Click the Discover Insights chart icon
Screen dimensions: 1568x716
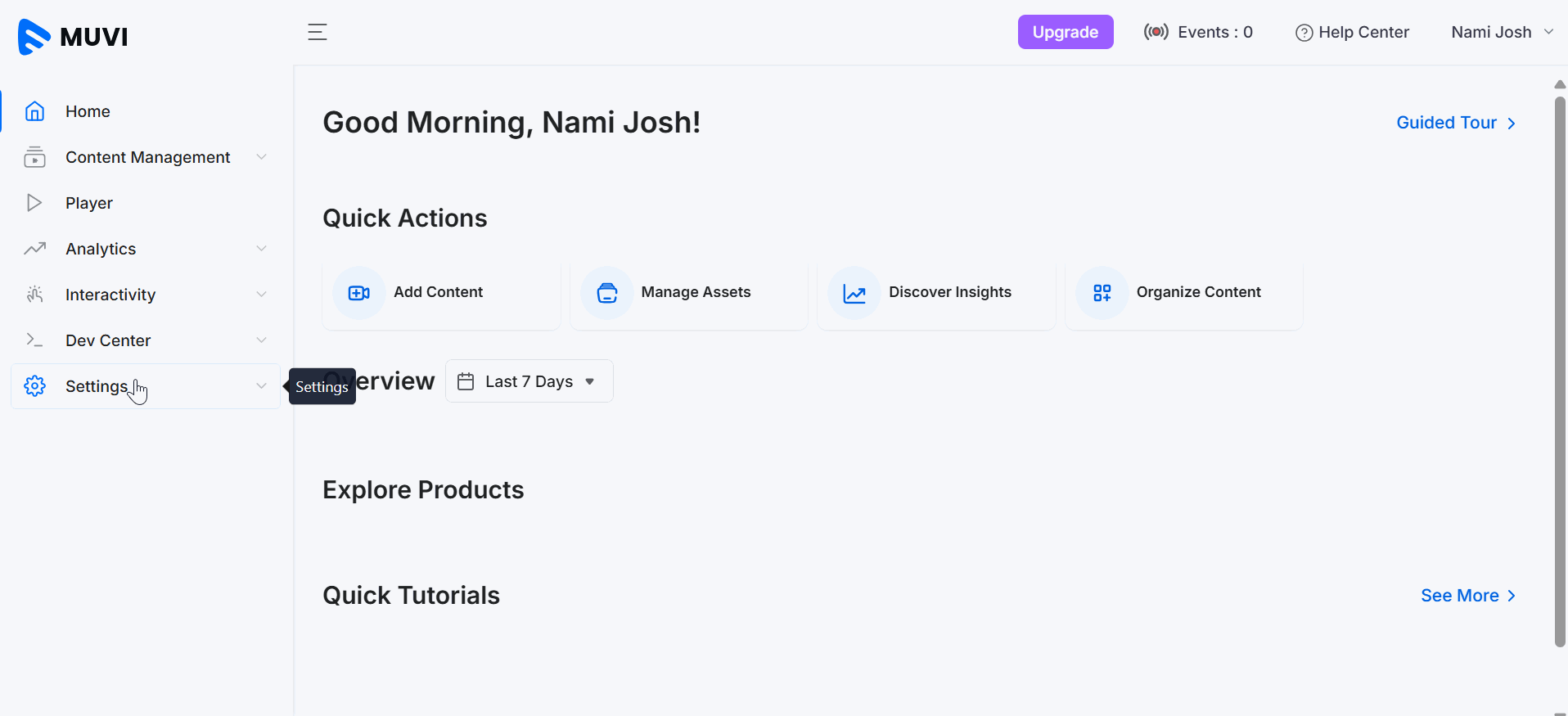tap(854, 293)
